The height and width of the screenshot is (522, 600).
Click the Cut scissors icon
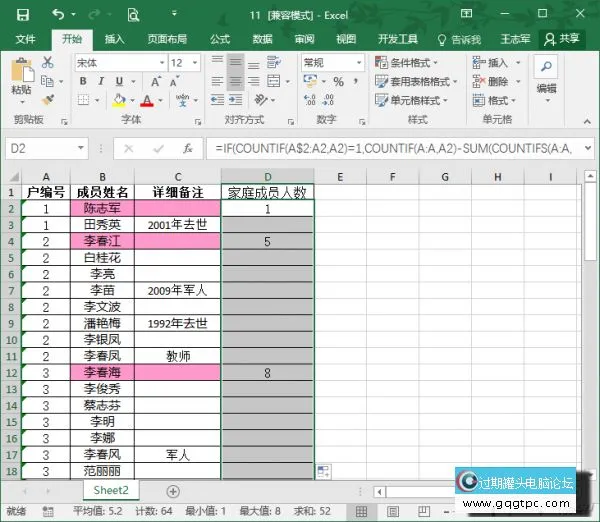(x=47, y=62)
